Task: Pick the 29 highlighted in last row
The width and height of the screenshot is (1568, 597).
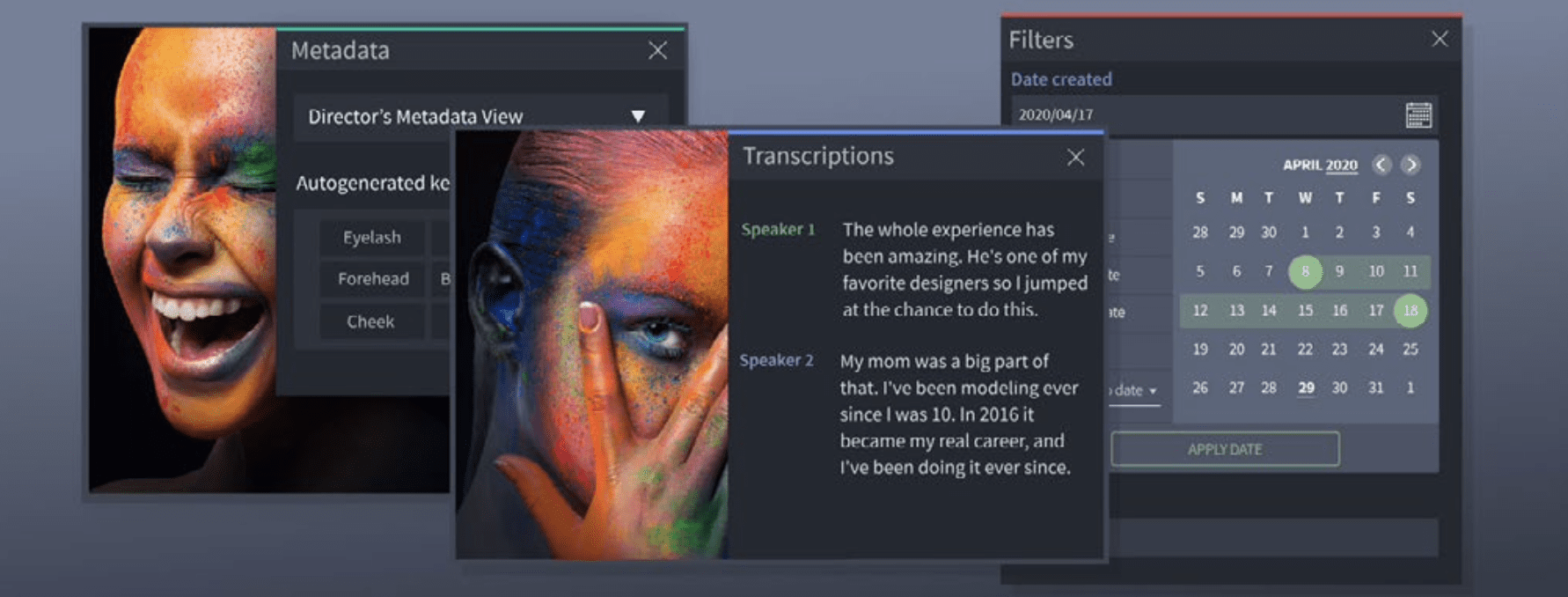Action: pos(1306,387)
